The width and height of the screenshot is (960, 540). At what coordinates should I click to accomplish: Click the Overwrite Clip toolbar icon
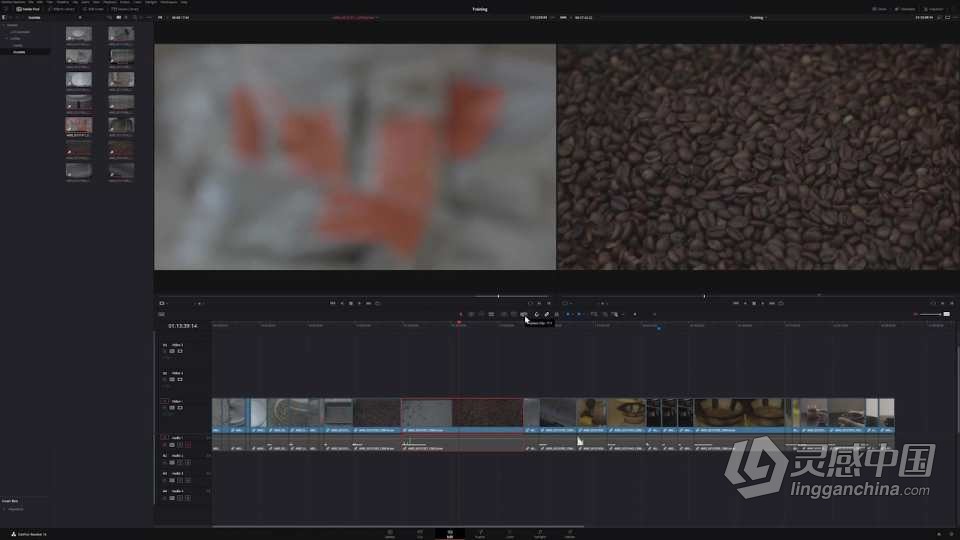pyautogui.click(x=514, y=314)
